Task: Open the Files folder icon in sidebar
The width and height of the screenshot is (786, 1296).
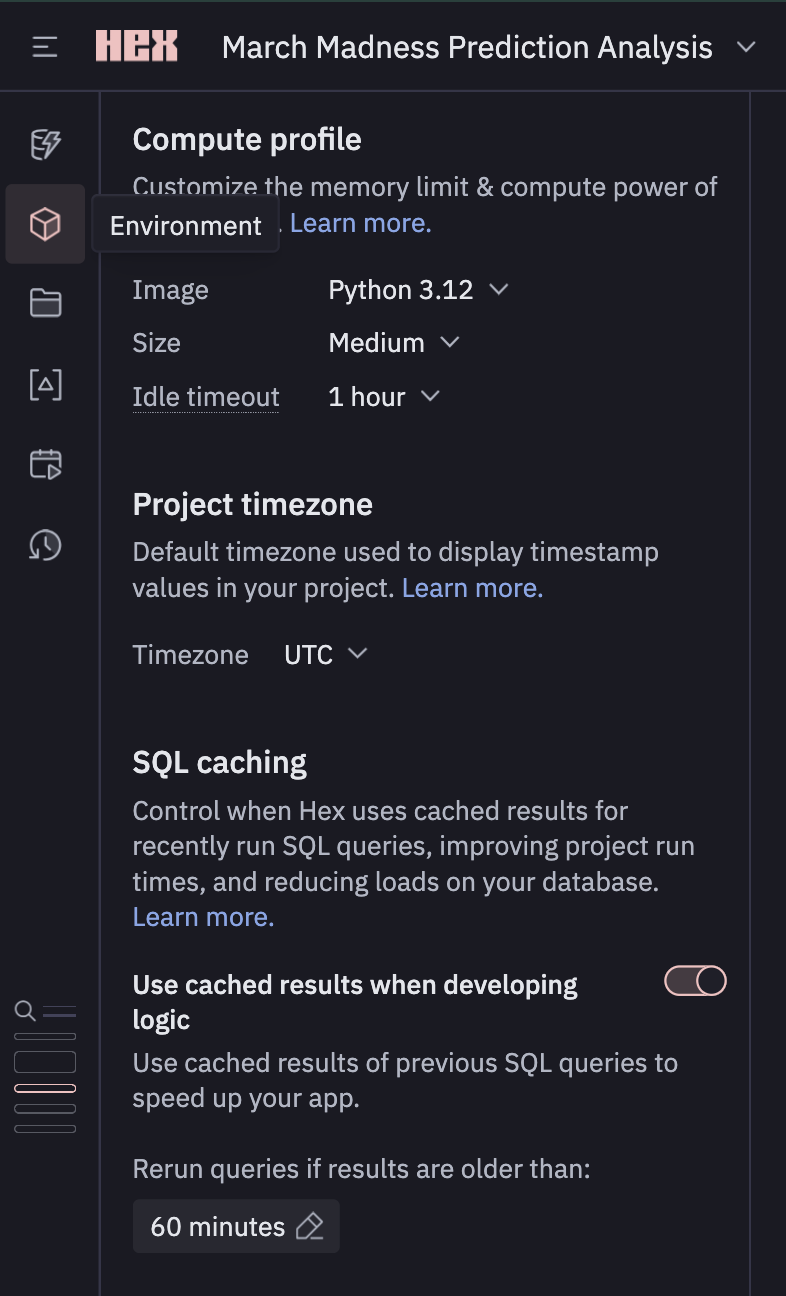Action: 45,303
